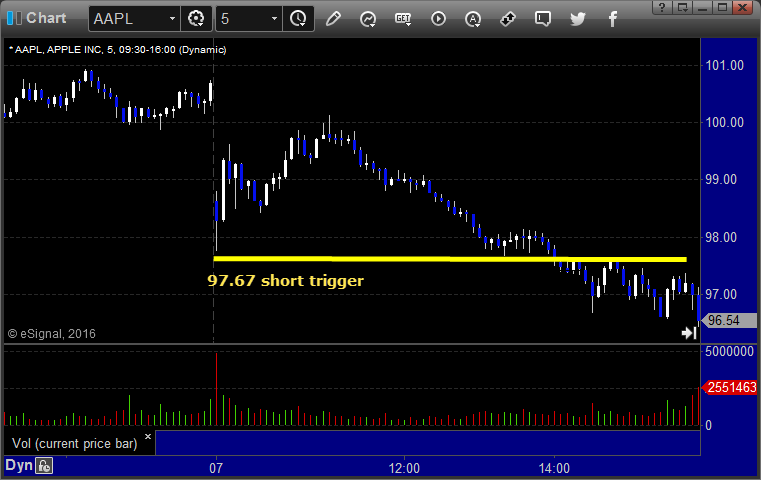Click the 100.00 price axis label

click(x=725, y=122)
